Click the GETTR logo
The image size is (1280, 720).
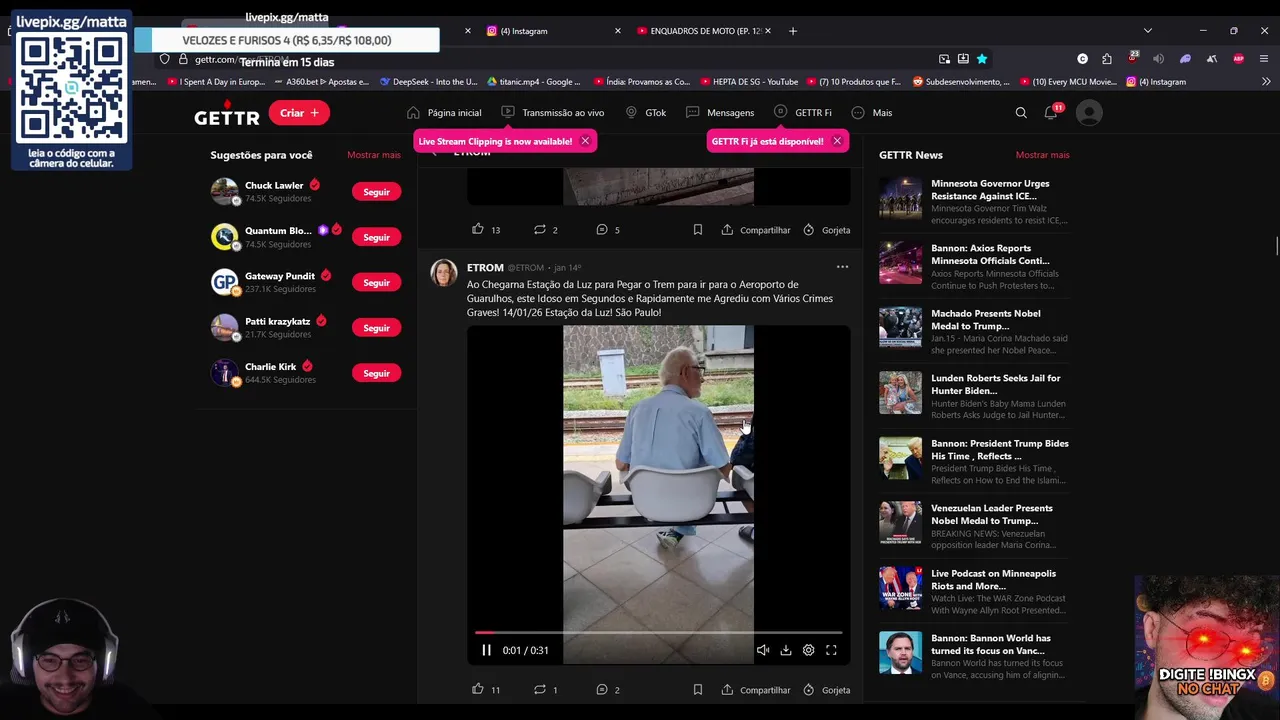227,114
